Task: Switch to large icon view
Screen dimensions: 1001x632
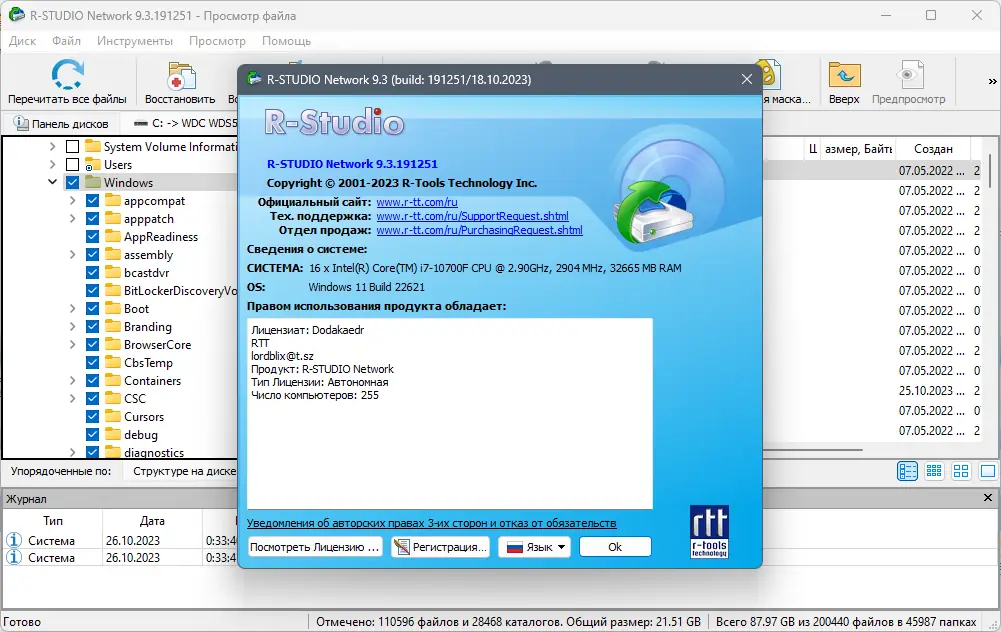Action: 988,471
